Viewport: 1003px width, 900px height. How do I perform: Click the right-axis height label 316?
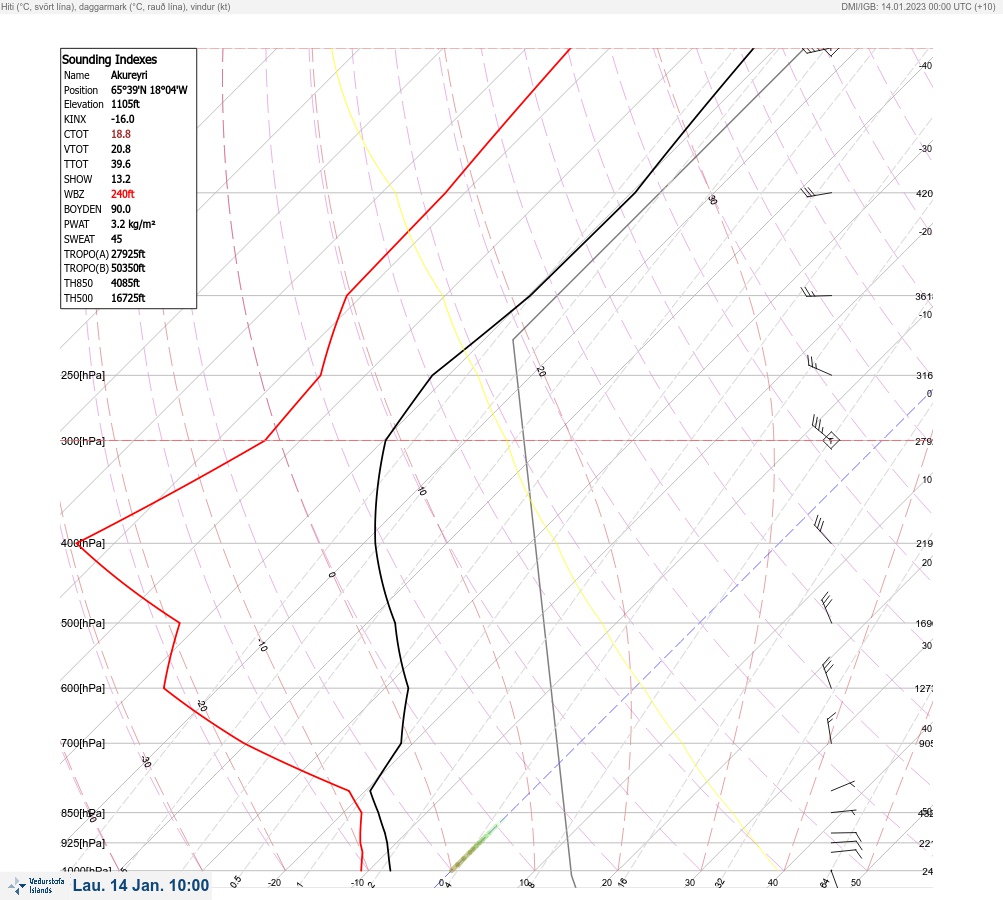pyautogui.click(x=924, y=375)
